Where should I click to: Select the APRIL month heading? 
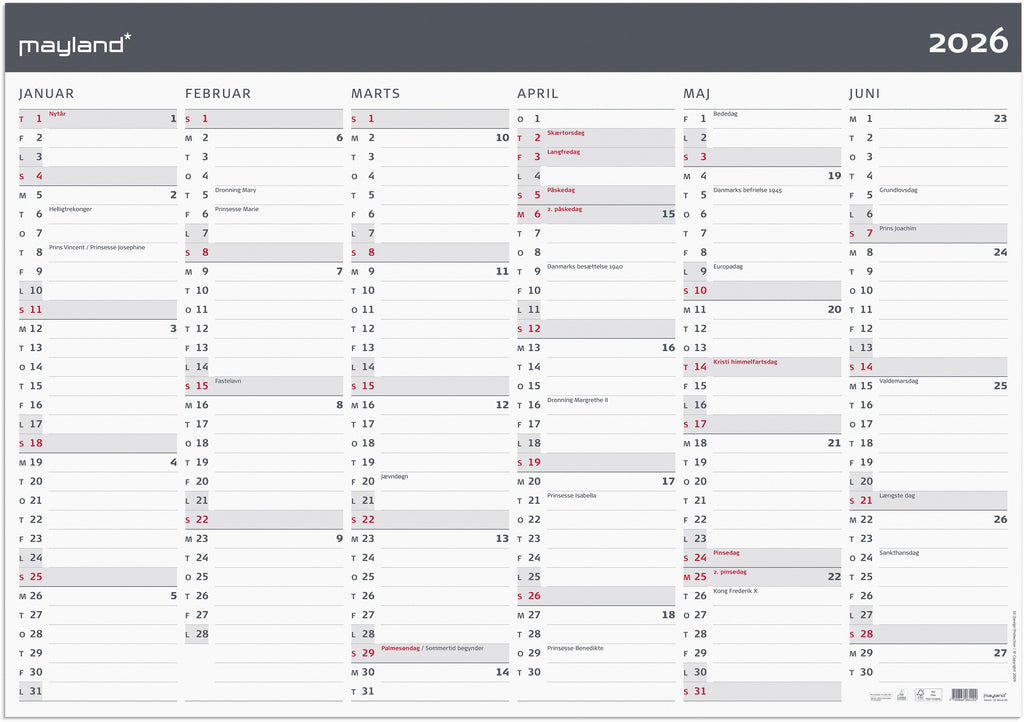pyautogui.click(x=537, y=93)
